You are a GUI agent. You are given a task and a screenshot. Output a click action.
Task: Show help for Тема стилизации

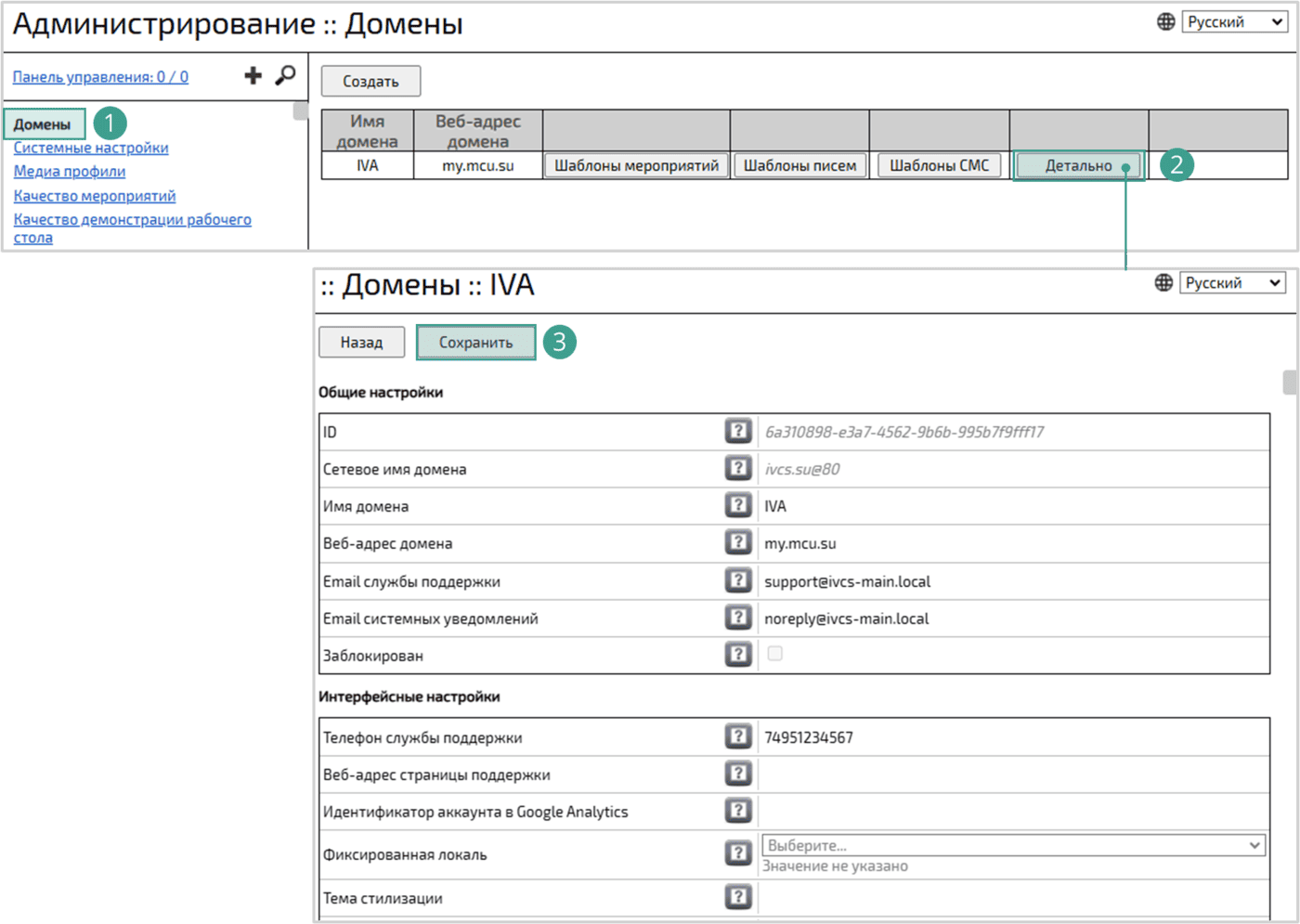(x=737, y=897)
